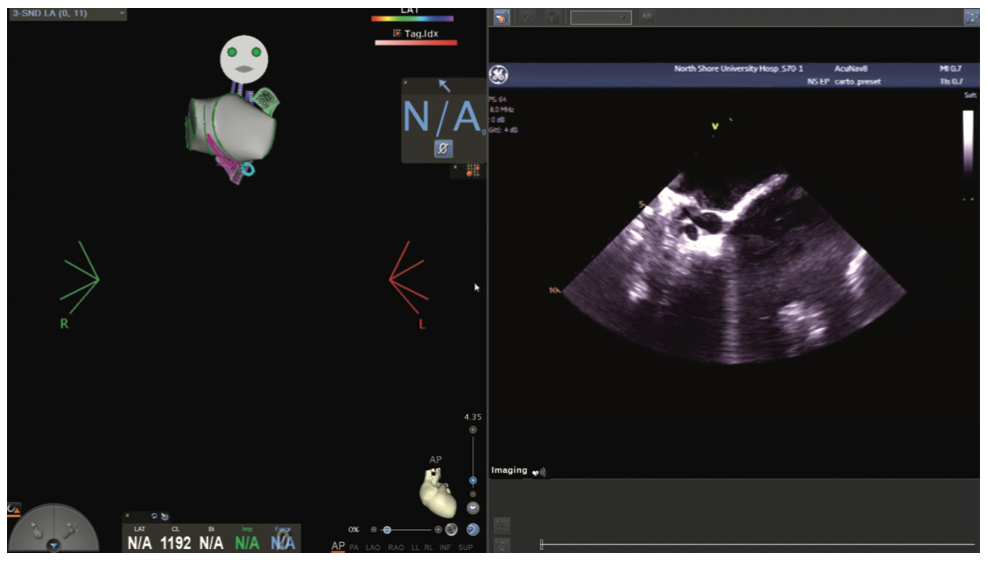Click the red dot grid points icon

[473, 171]
